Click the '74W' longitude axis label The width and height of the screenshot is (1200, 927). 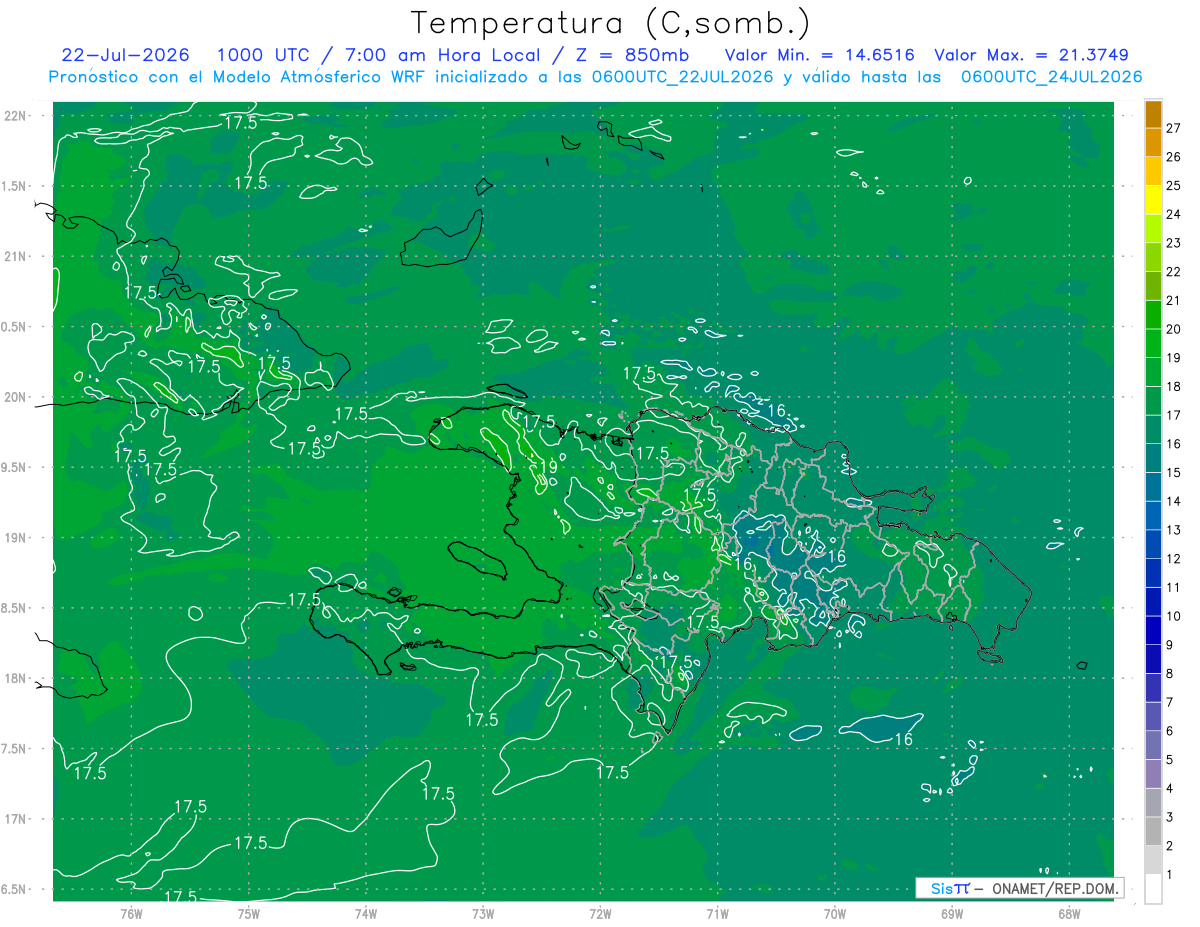(366, 914)
